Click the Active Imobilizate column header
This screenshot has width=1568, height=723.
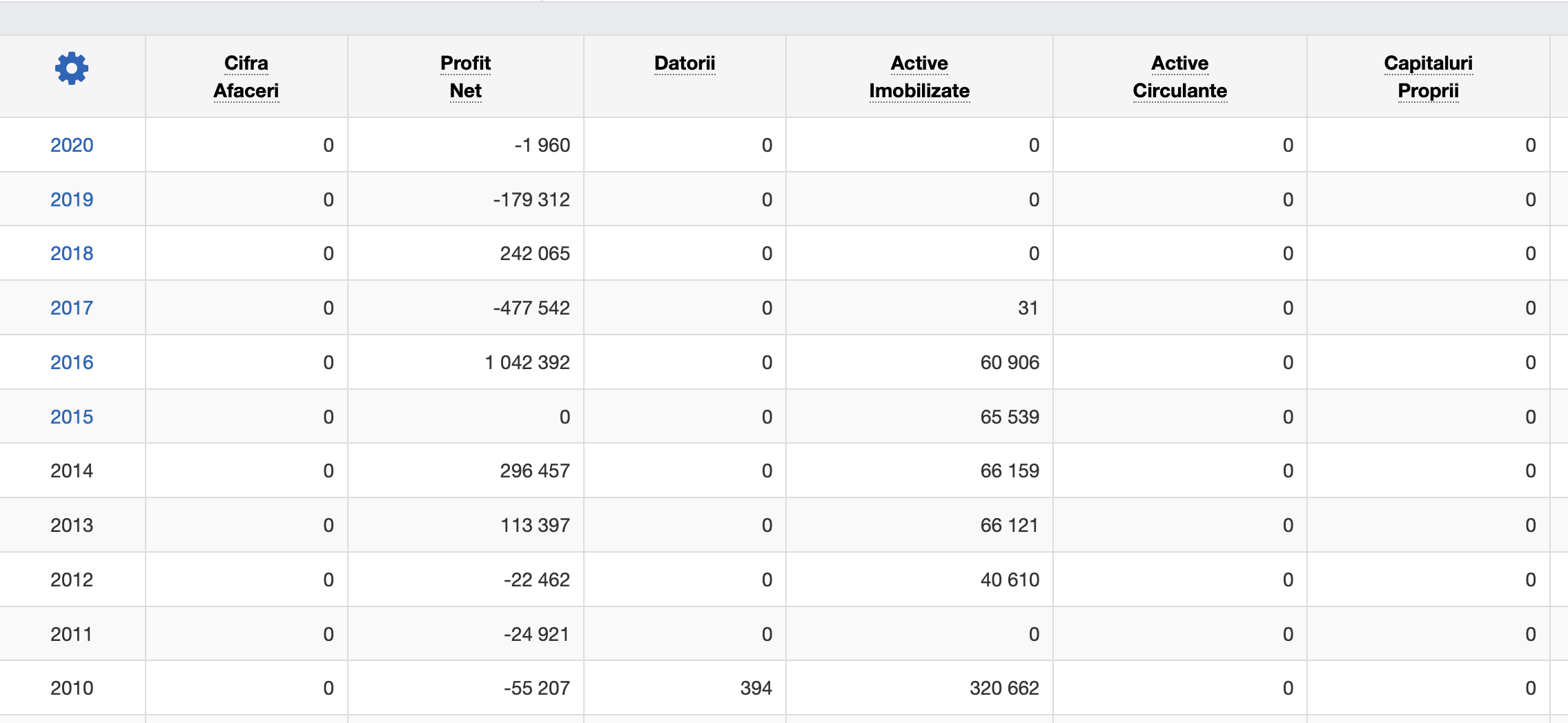pos(919,77)
